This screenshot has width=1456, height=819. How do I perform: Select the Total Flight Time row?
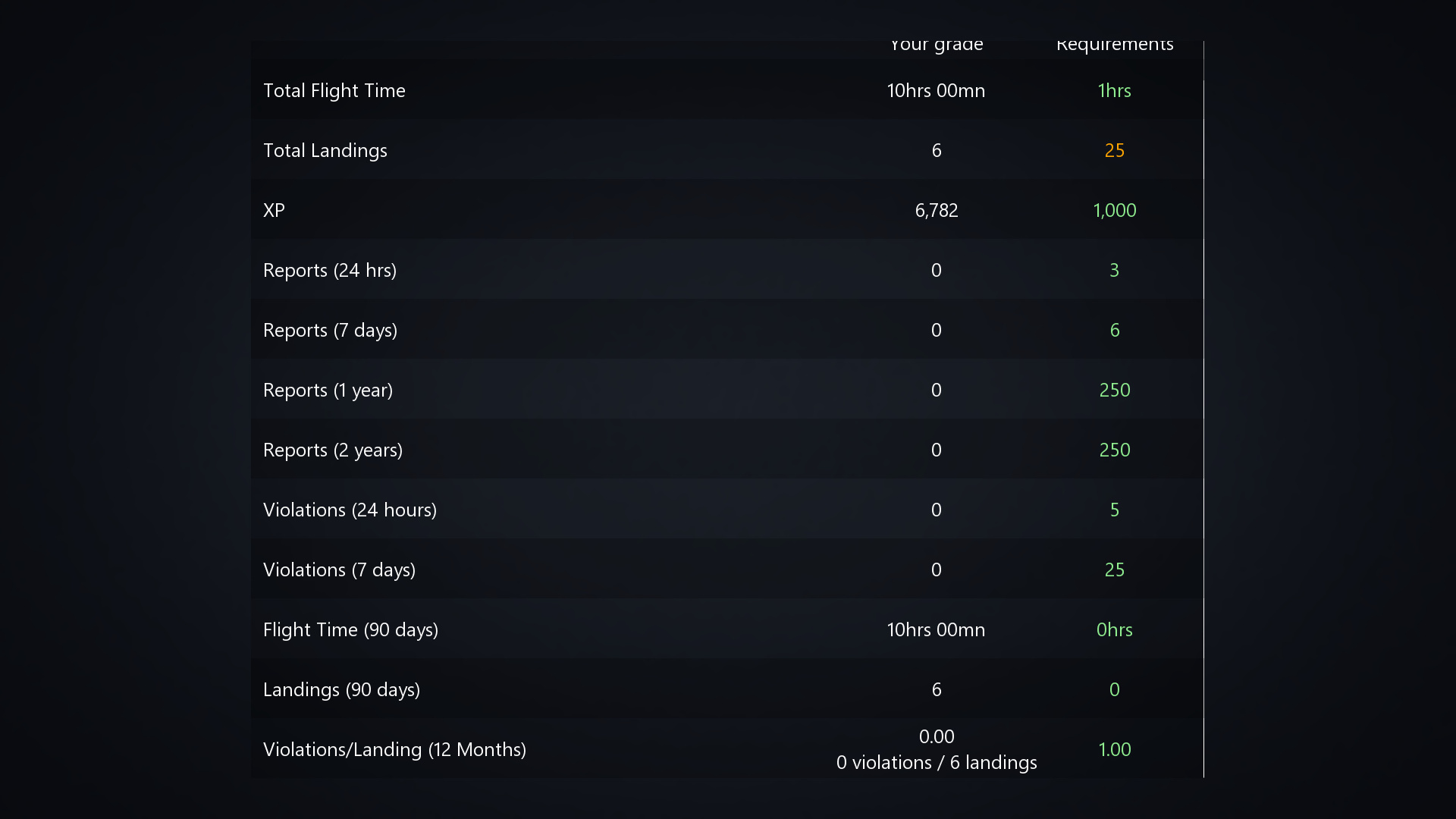click(727, 90)
